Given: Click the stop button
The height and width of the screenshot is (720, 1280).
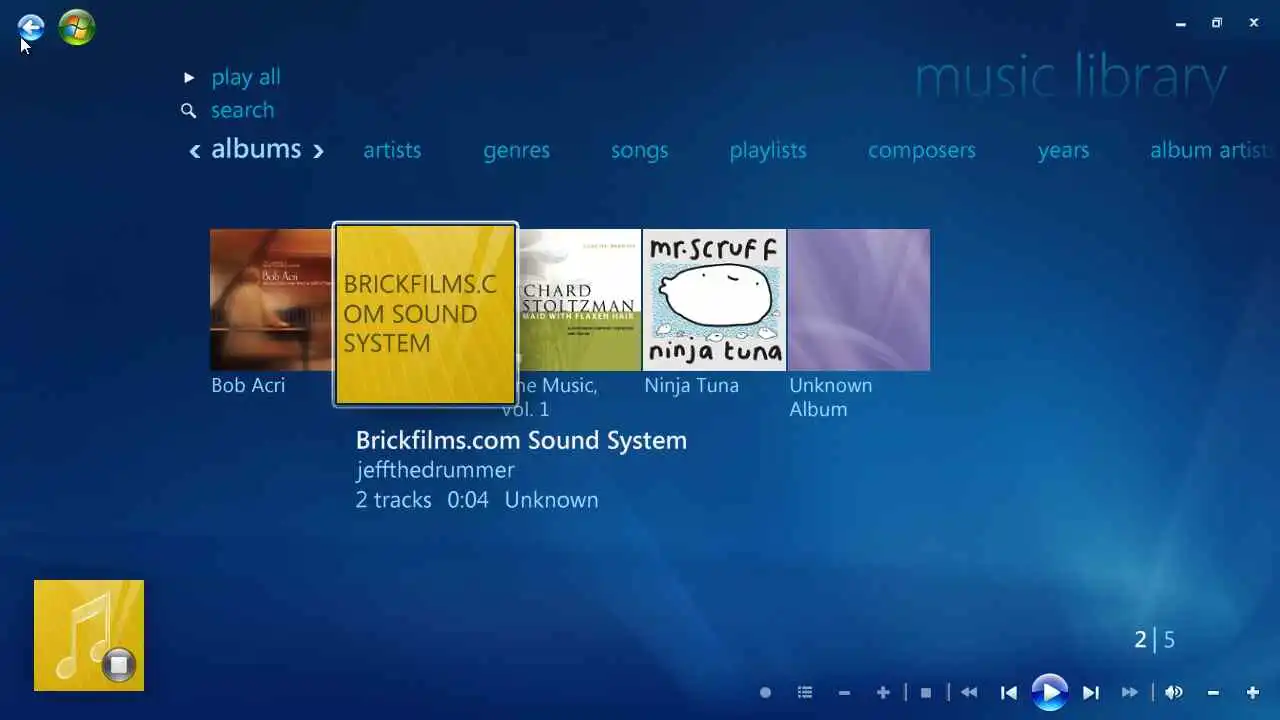Looking at the screenshot, I should point(926,692).
